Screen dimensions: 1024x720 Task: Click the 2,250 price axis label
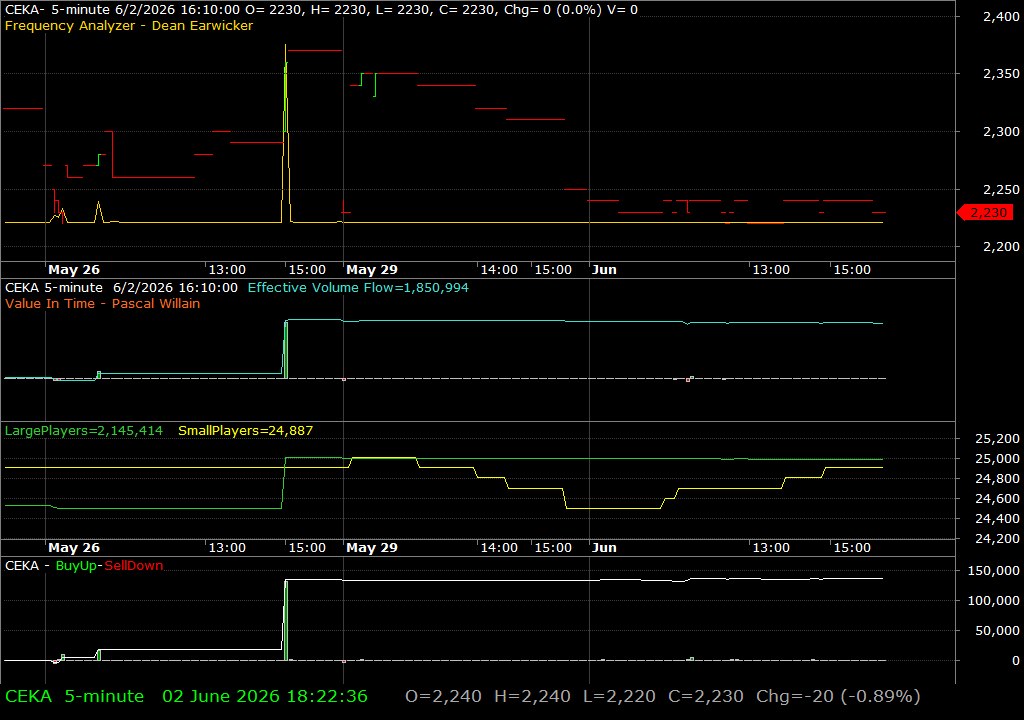(1001, 189)
